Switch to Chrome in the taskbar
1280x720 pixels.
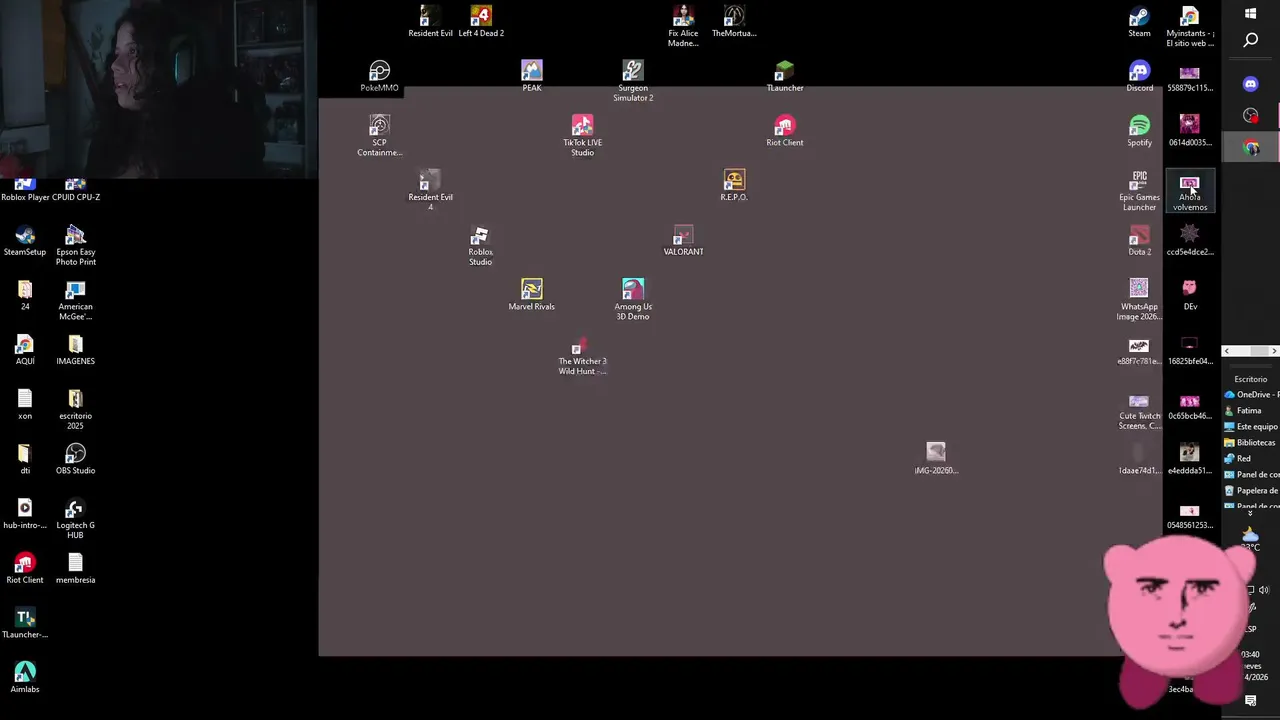[x=1251, y=148]
